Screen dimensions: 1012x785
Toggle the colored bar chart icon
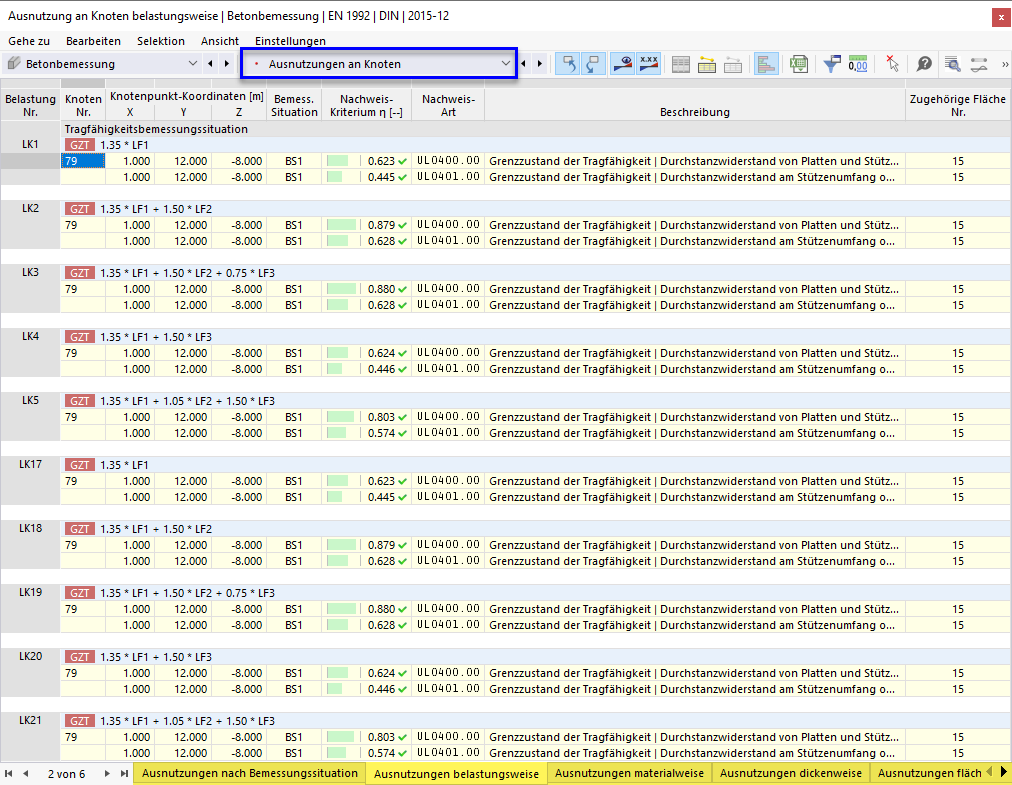click(x=766, y=64)
